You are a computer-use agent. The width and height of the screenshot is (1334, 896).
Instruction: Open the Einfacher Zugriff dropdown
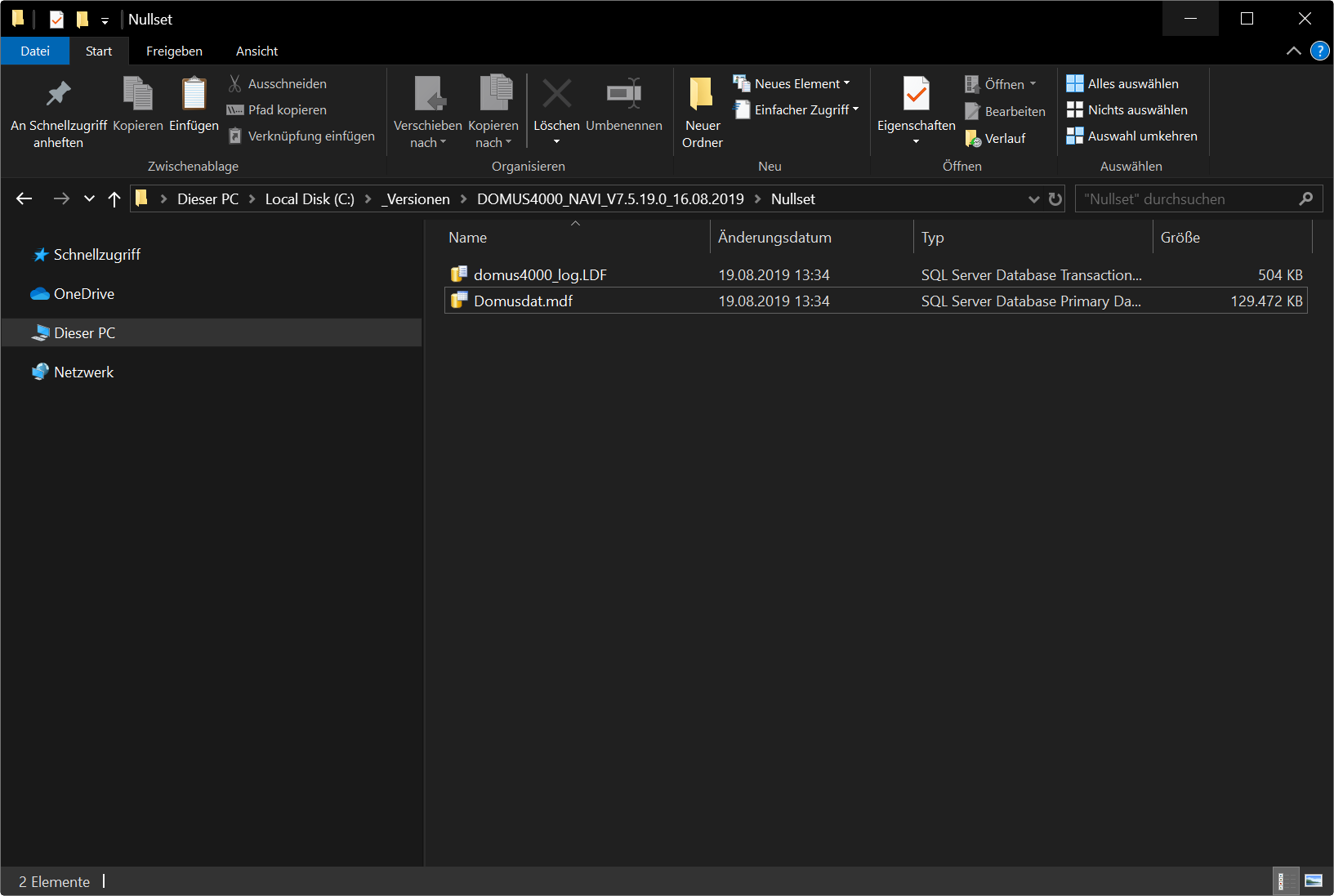[796, 109]
